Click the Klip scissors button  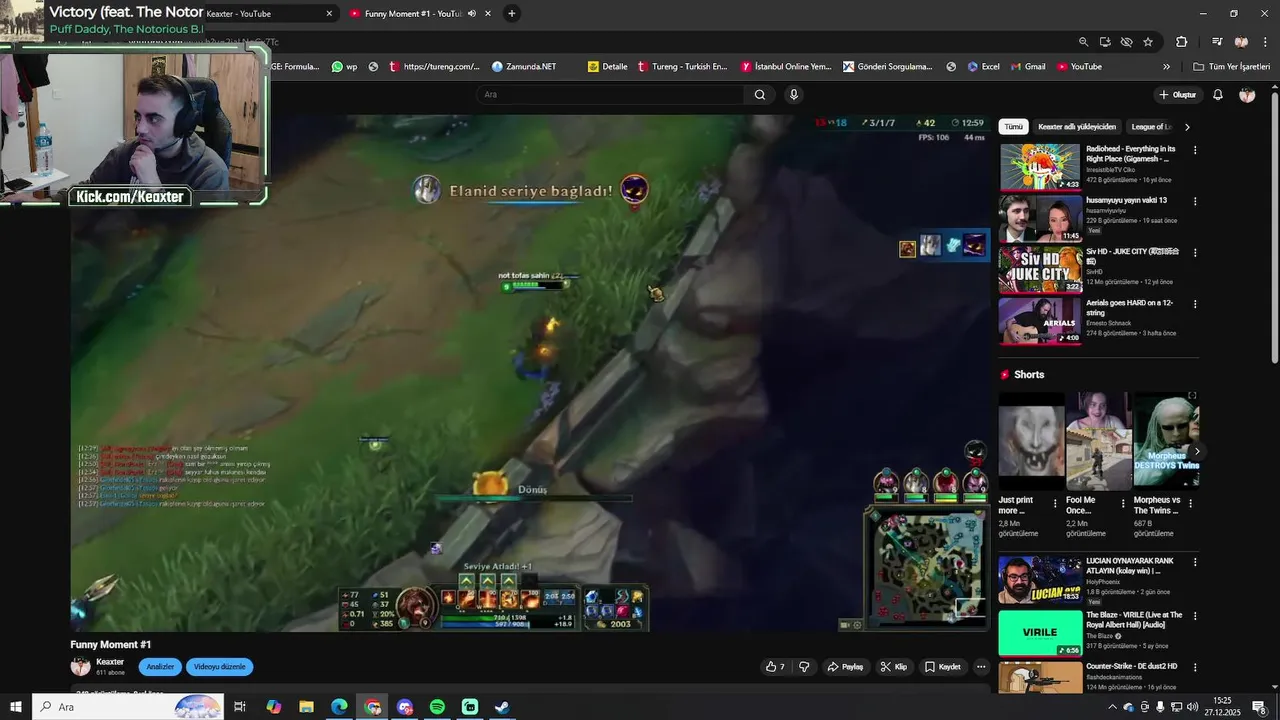pyautogui.click(x=894, y=667)
